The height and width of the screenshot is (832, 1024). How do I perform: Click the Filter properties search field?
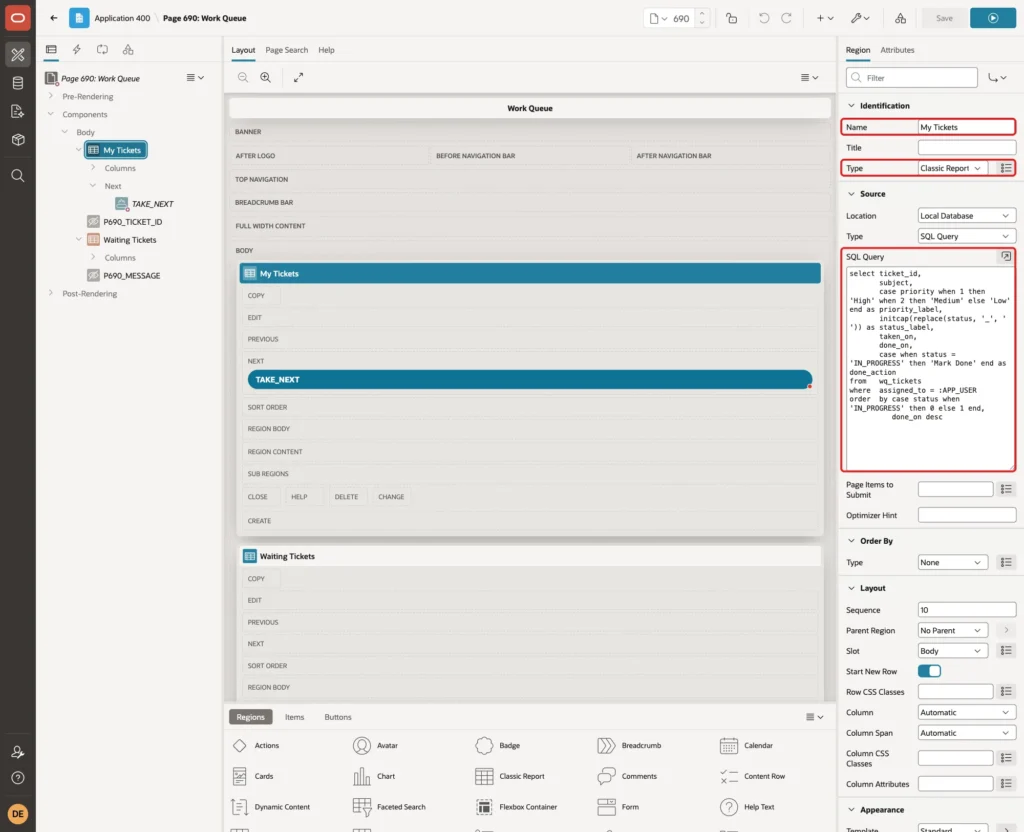pos(912,78)
